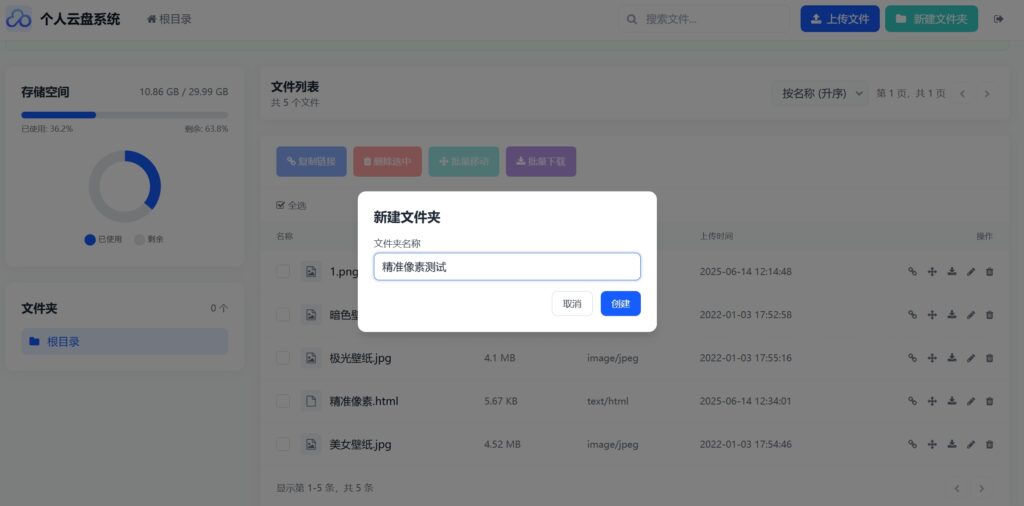Click the 个人云盘系统 title text

(80, 19)
